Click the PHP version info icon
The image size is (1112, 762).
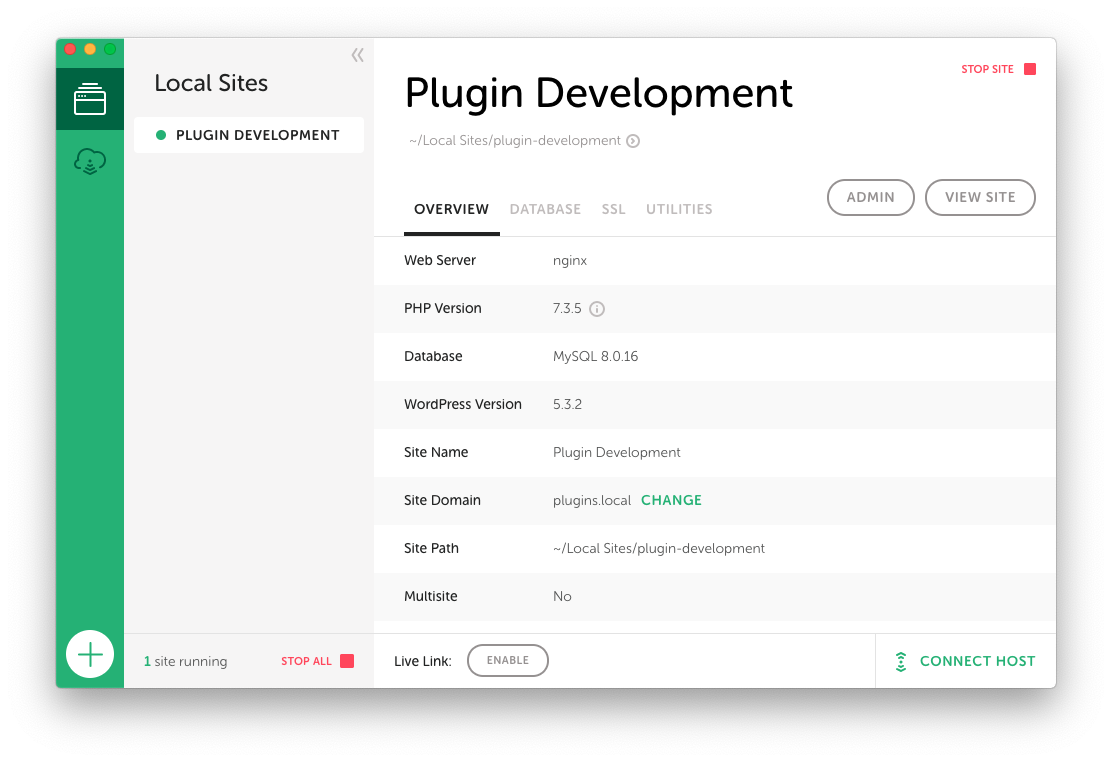(597, 309)
